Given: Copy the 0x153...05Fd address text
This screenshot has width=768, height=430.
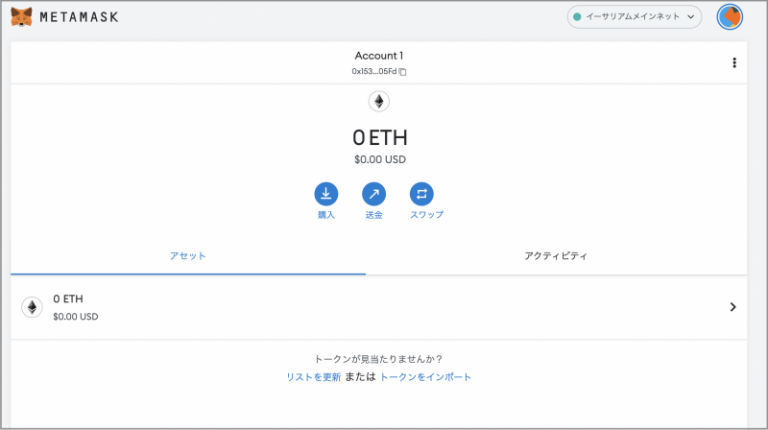Looking at the screenshot, I should tap(373, 72).
